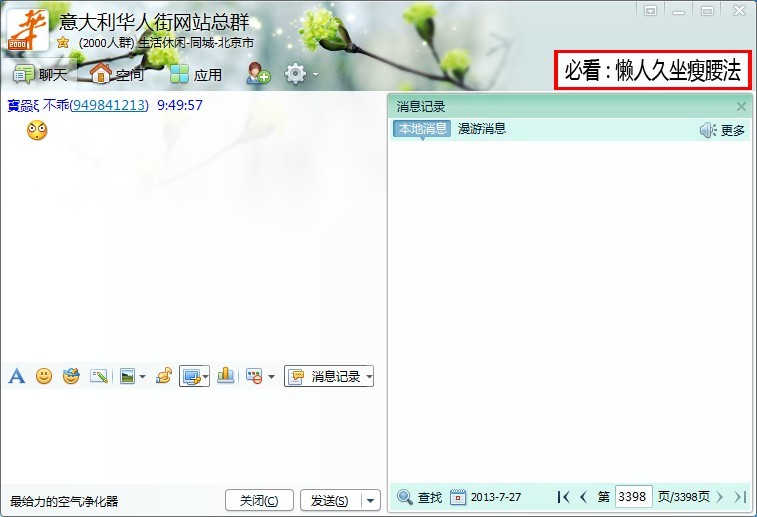The height and width of the screenshot is (517, 757).
Task: Open the 空间 tab
Action: [117, 74]
